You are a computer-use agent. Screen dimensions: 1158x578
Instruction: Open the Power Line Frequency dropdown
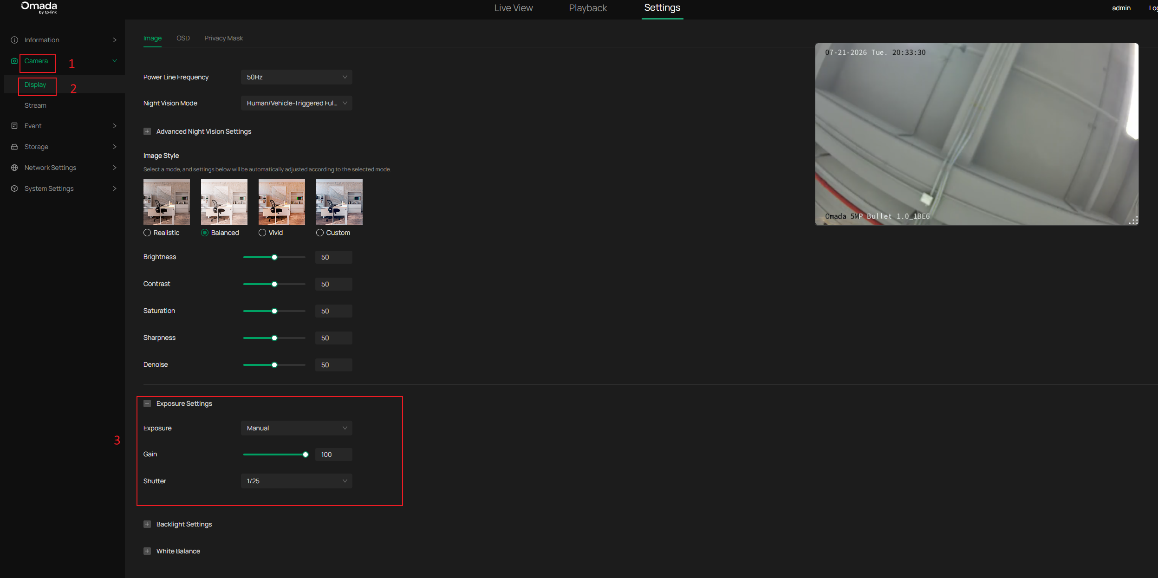296,77
